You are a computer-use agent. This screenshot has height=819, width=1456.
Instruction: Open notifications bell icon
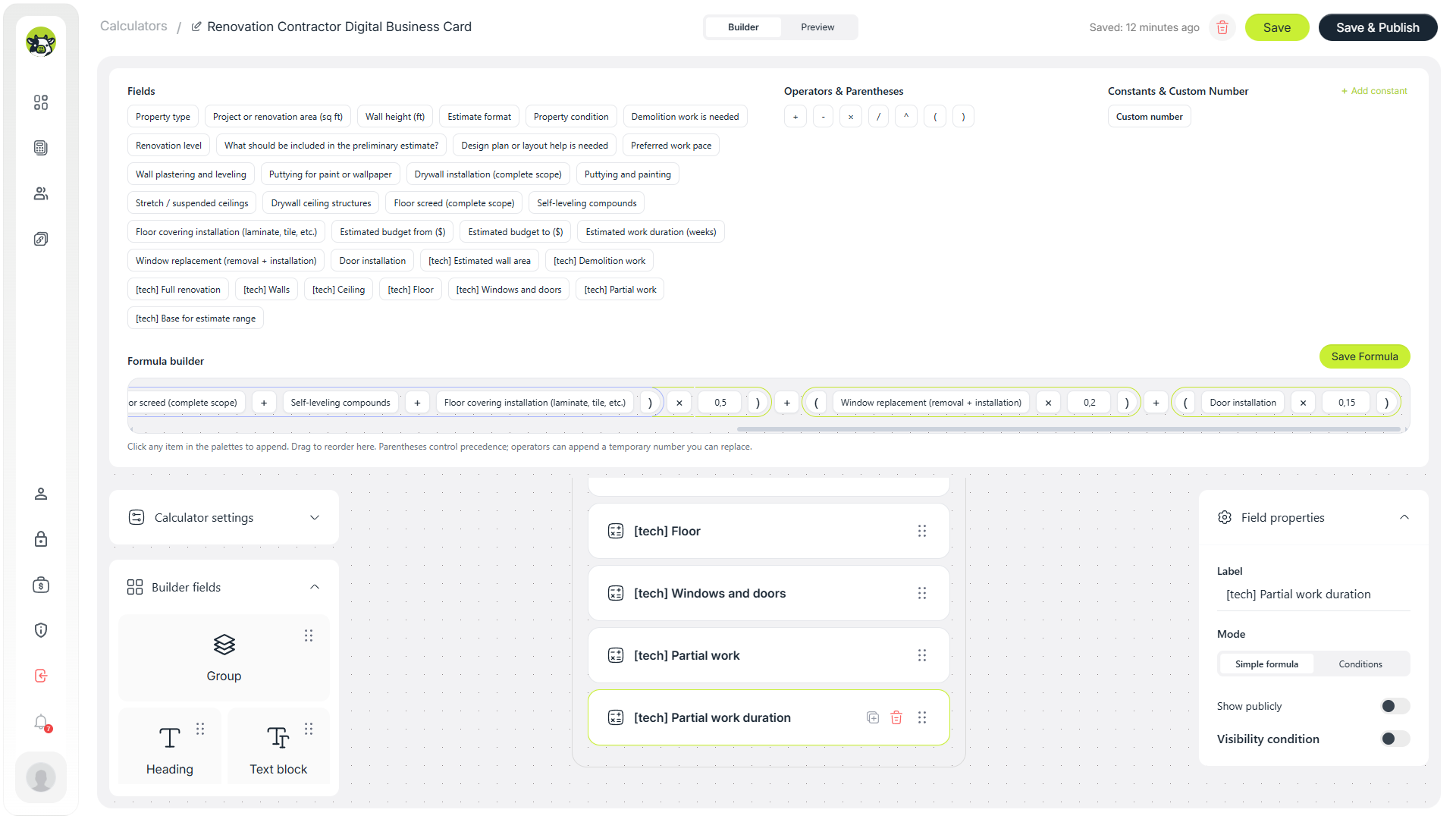pyautogui.click(x=41, y=722)
